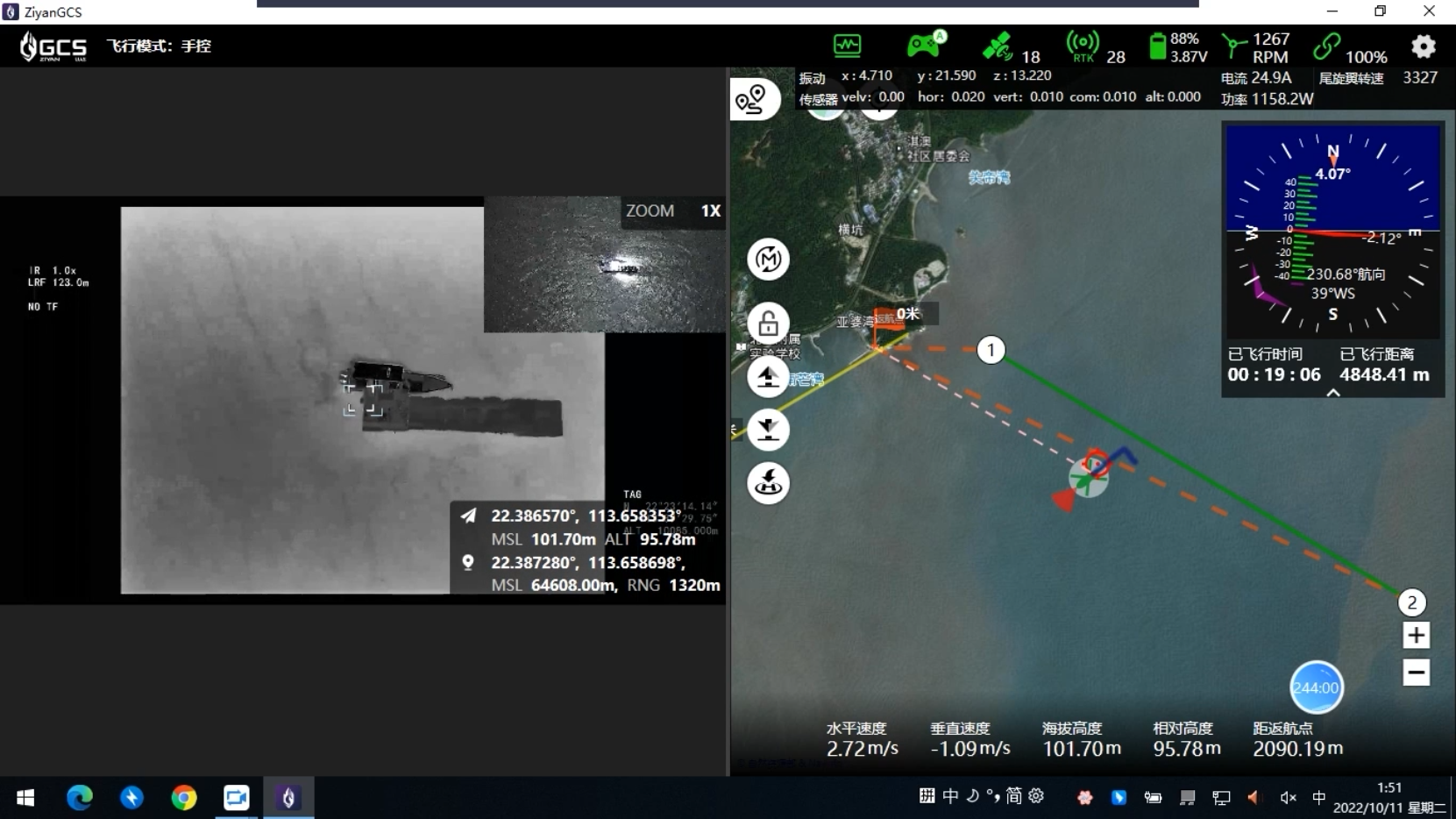Click the 电流 24.9A reading

pos(1256,78)
